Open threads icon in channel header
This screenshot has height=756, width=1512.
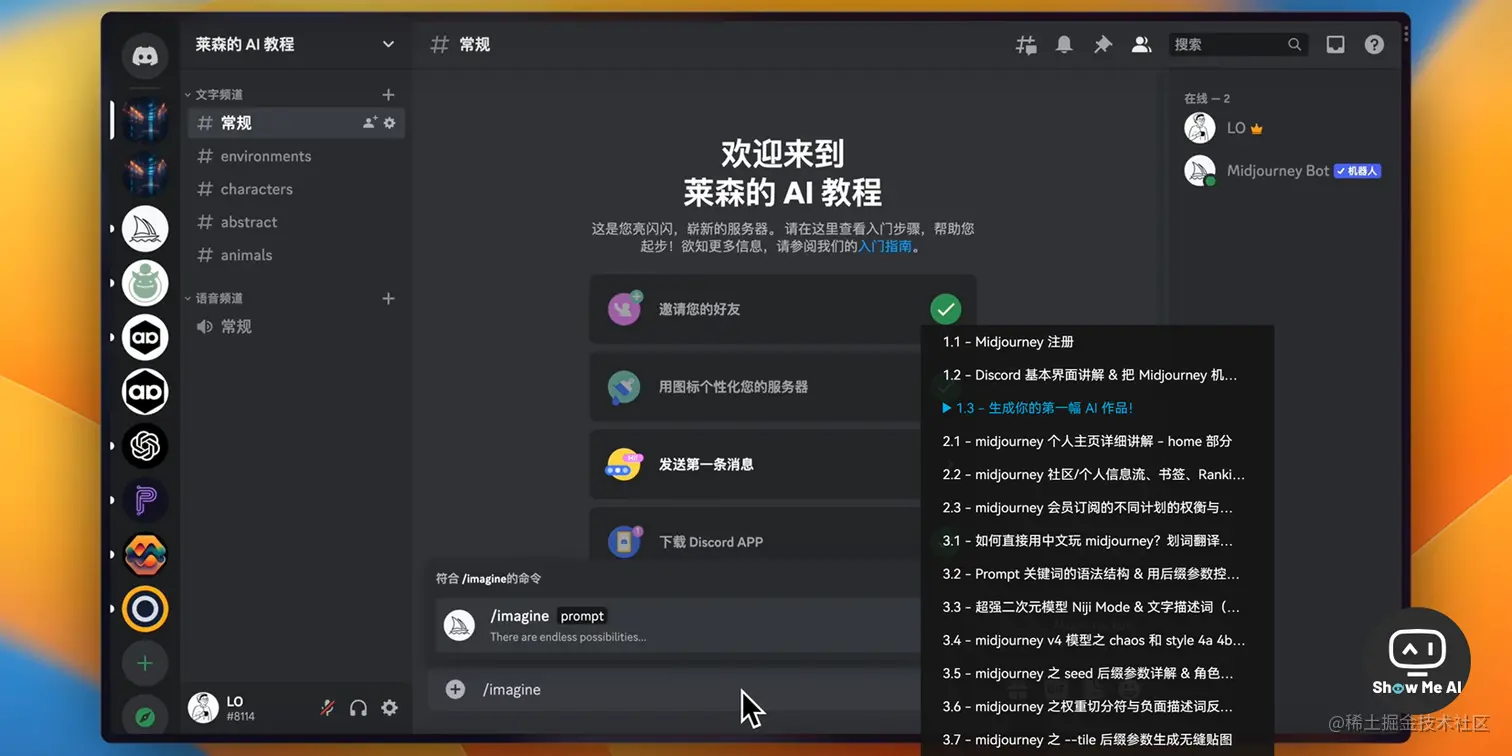(x=1026, y=44)
